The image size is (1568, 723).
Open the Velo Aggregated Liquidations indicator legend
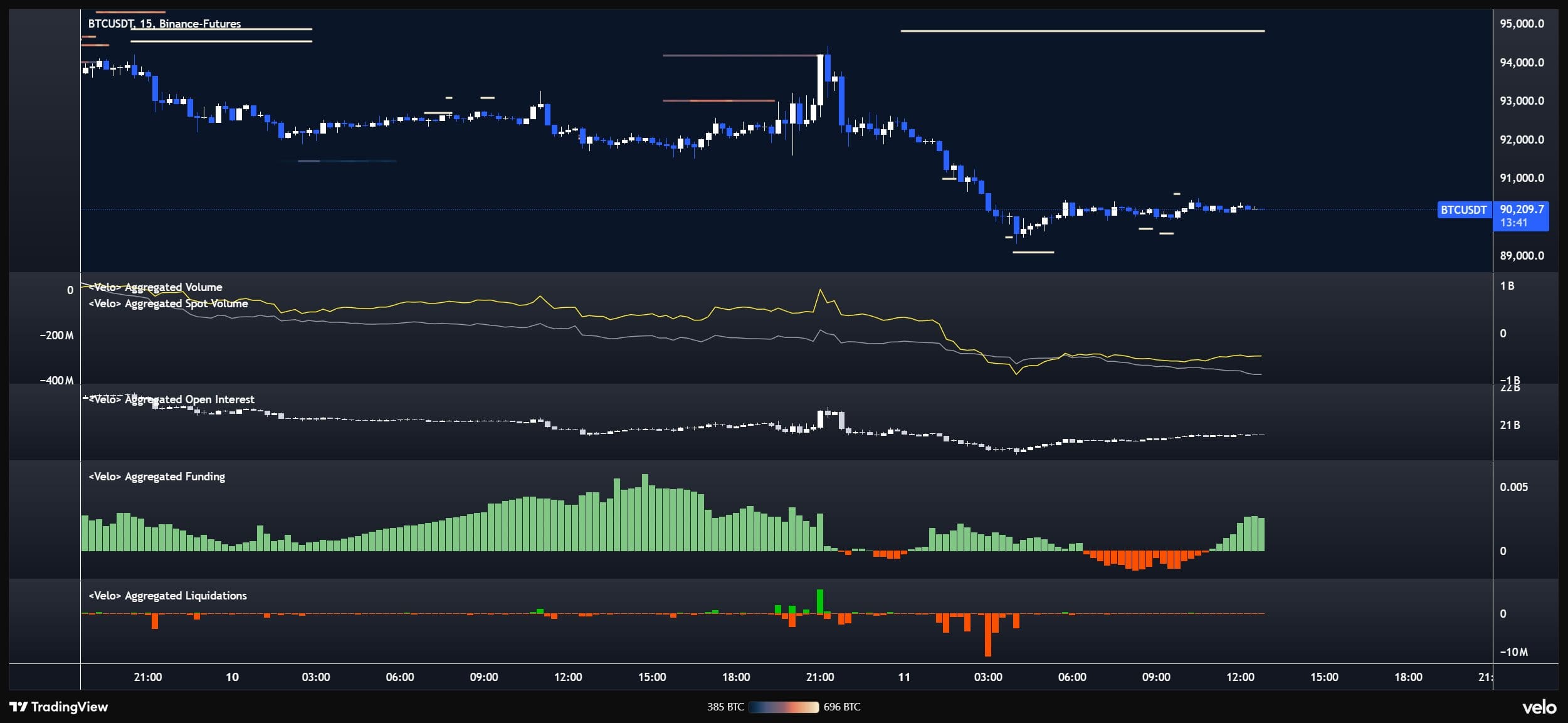(167, 596)
